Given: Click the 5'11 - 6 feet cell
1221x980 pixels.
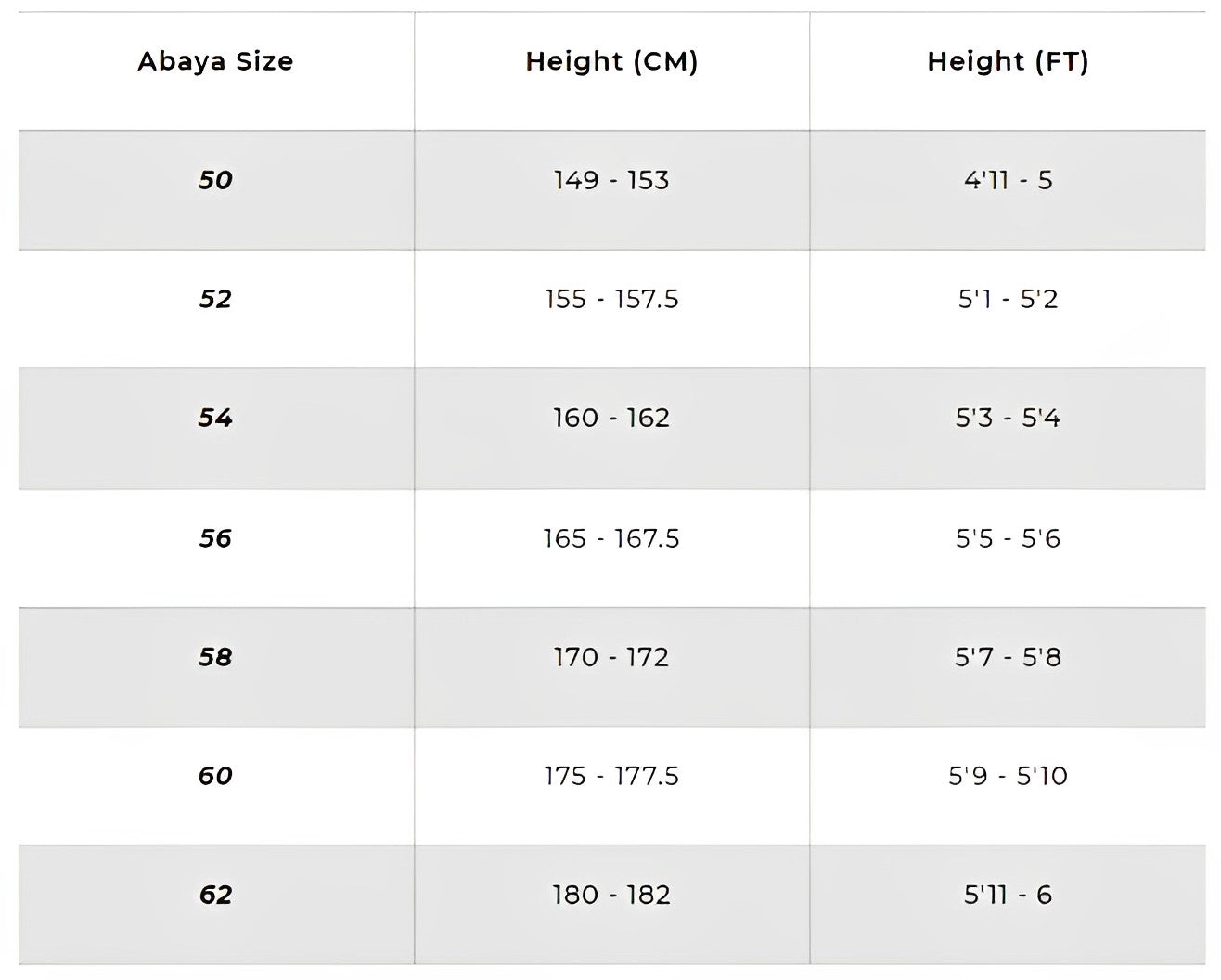Looking at the screenshot, I should tap(1008, 895).
